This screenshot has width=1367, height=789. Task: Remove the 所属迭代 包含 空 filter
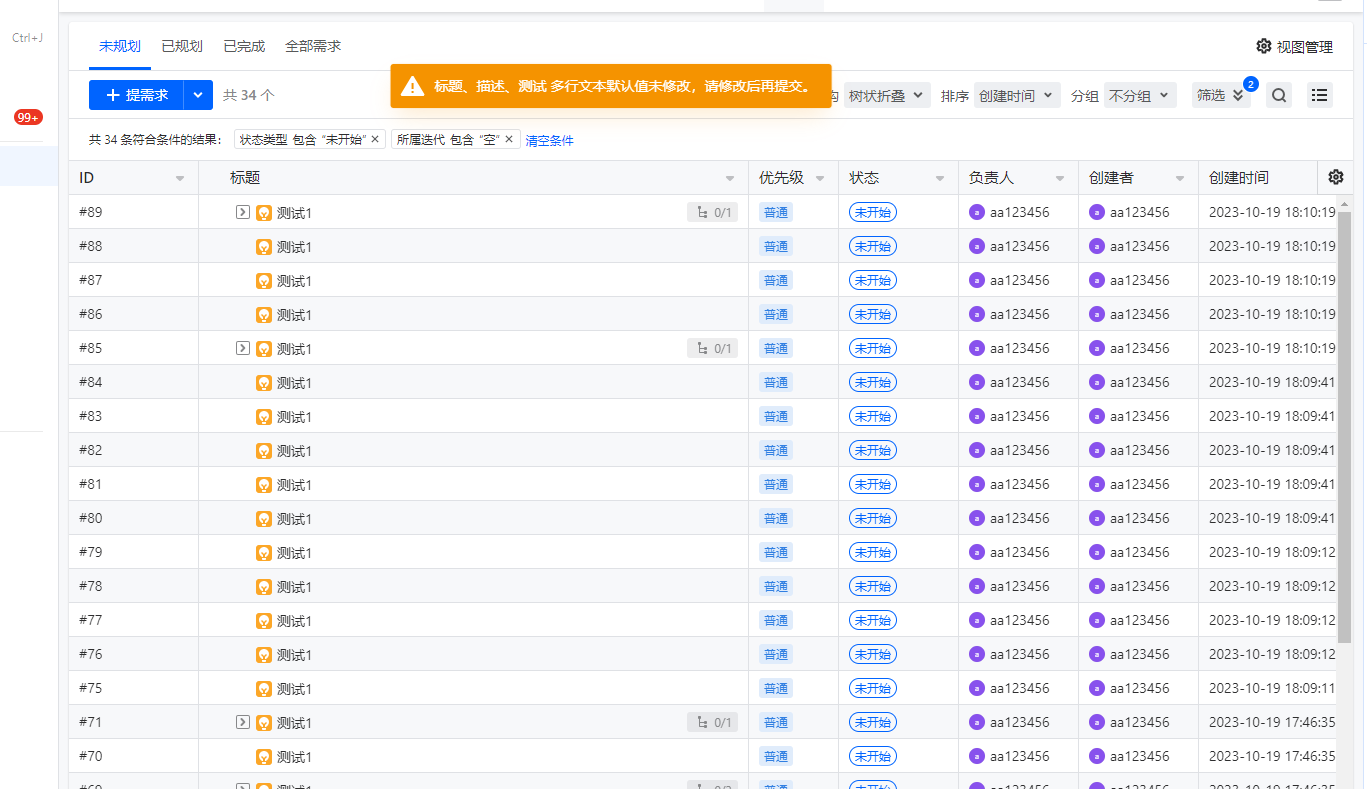509,140
